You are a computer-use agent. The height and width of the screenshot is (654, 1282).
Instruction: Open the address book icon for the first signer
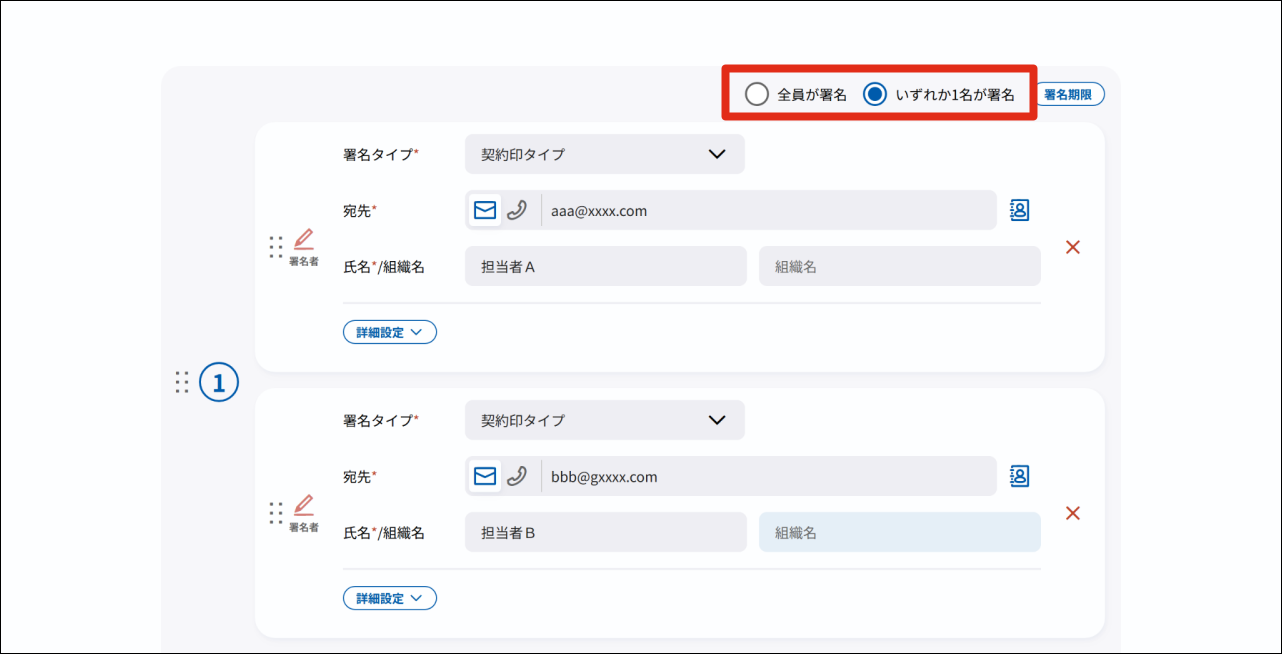[1019, 210]
